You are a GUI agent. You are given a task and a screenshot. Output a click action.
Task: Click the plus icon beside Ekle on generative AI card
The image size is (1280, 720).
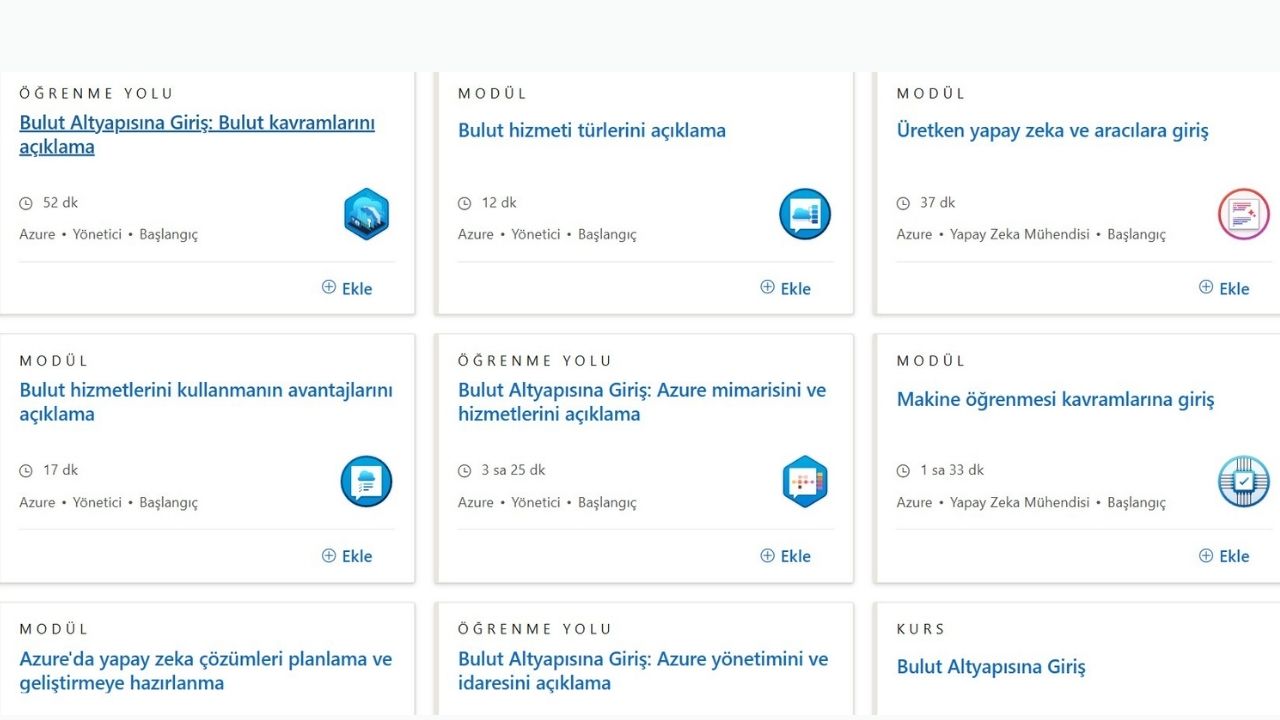1206,287
